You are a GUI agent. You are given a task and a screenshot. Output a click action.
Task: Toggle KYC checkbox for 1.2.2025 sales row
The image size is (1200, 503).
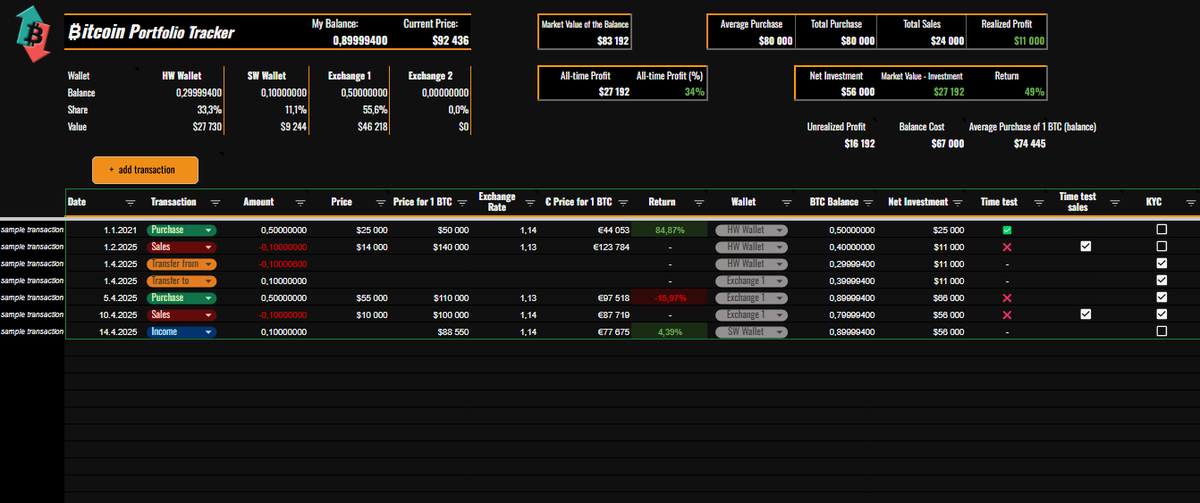[x=1161, y=247]
